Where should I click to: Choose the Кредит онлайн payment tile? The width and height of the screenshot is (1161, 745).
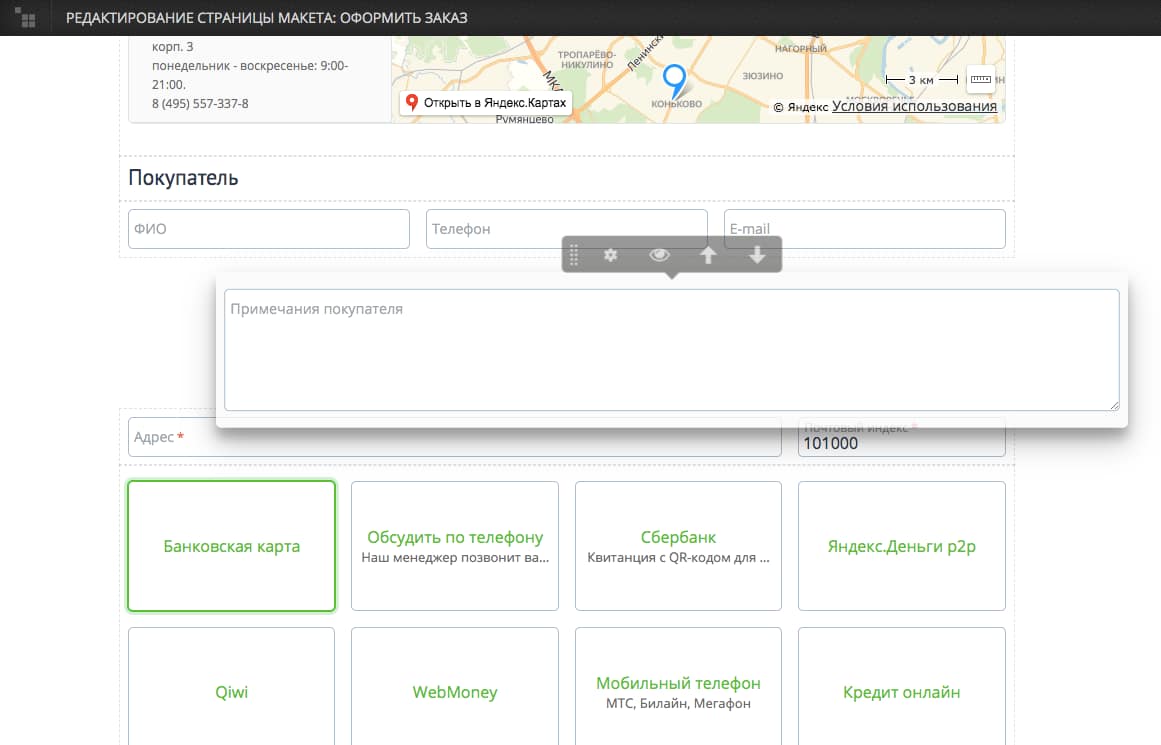[901, 692]
